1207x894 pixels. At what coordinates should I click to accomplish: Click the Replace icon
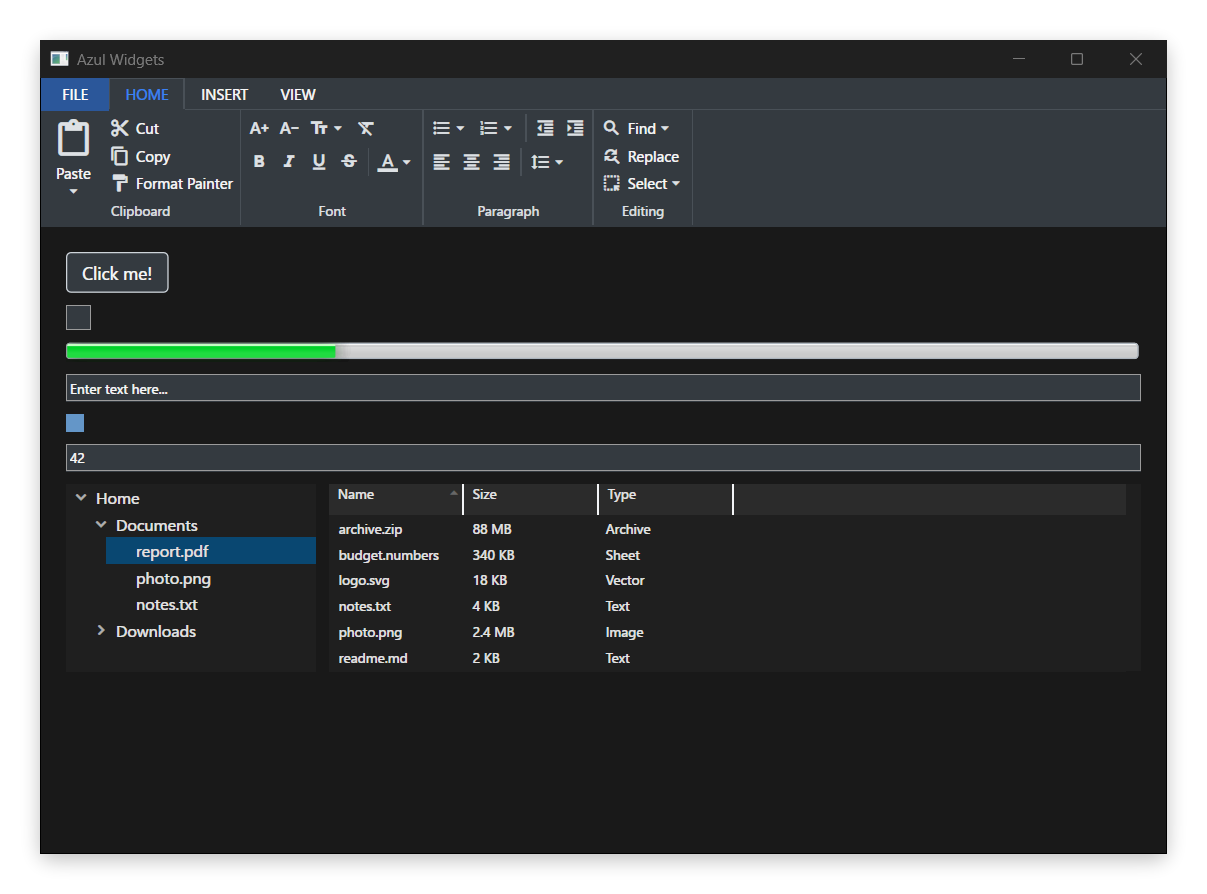[x=611, y=156]
